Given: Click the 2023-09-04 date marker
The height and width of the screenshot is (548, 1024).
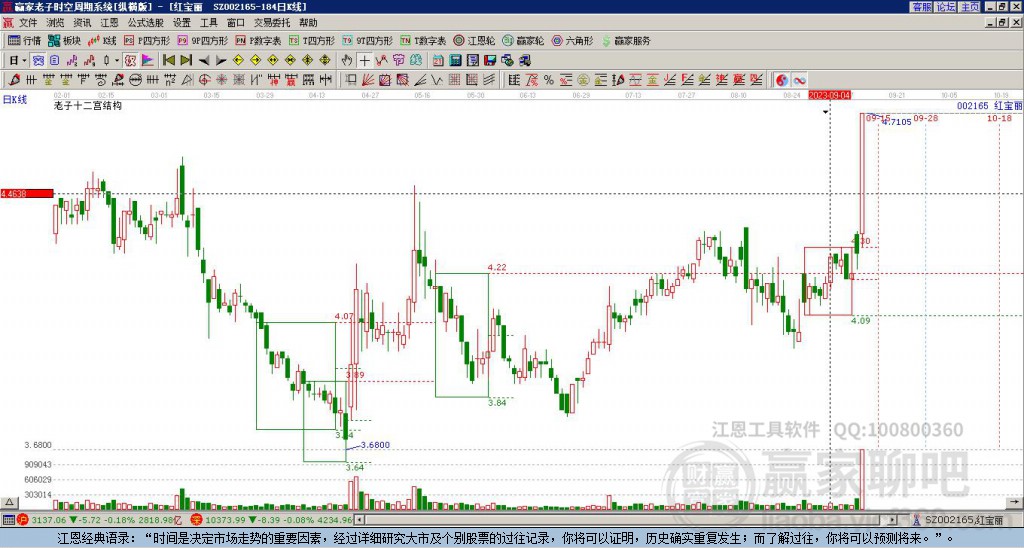Looking at the screenshot, I should 829,95.
